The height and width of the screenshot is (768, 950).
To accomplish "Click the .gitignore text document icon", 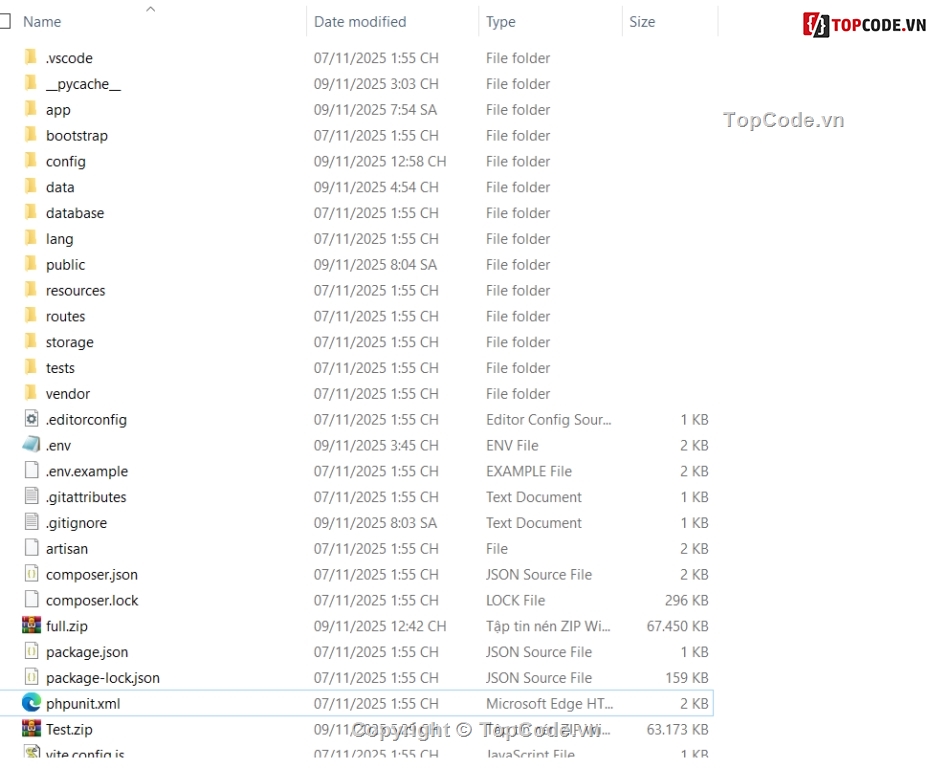I will pyautogui.click(x=31, y=522).
